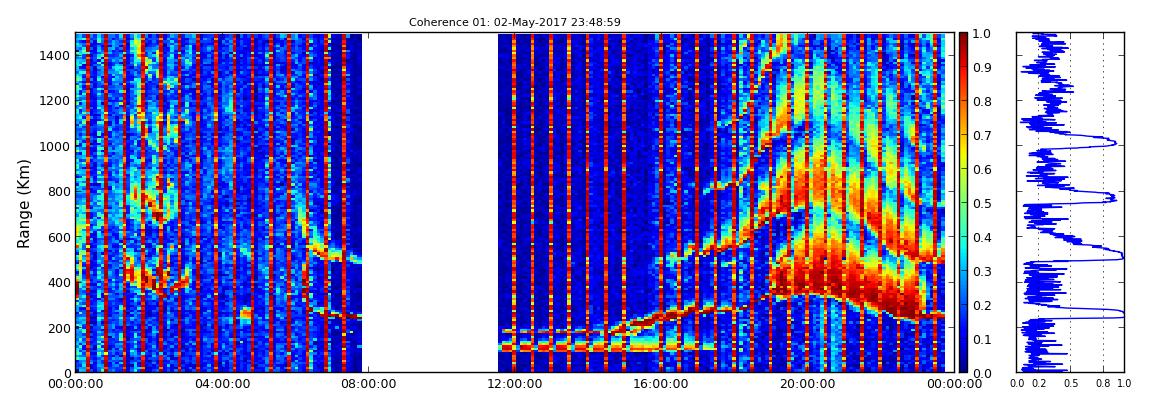Click the 12:00:00 time tick label
This screenshot has width=1150, height=407.
(x=513, y=384)
